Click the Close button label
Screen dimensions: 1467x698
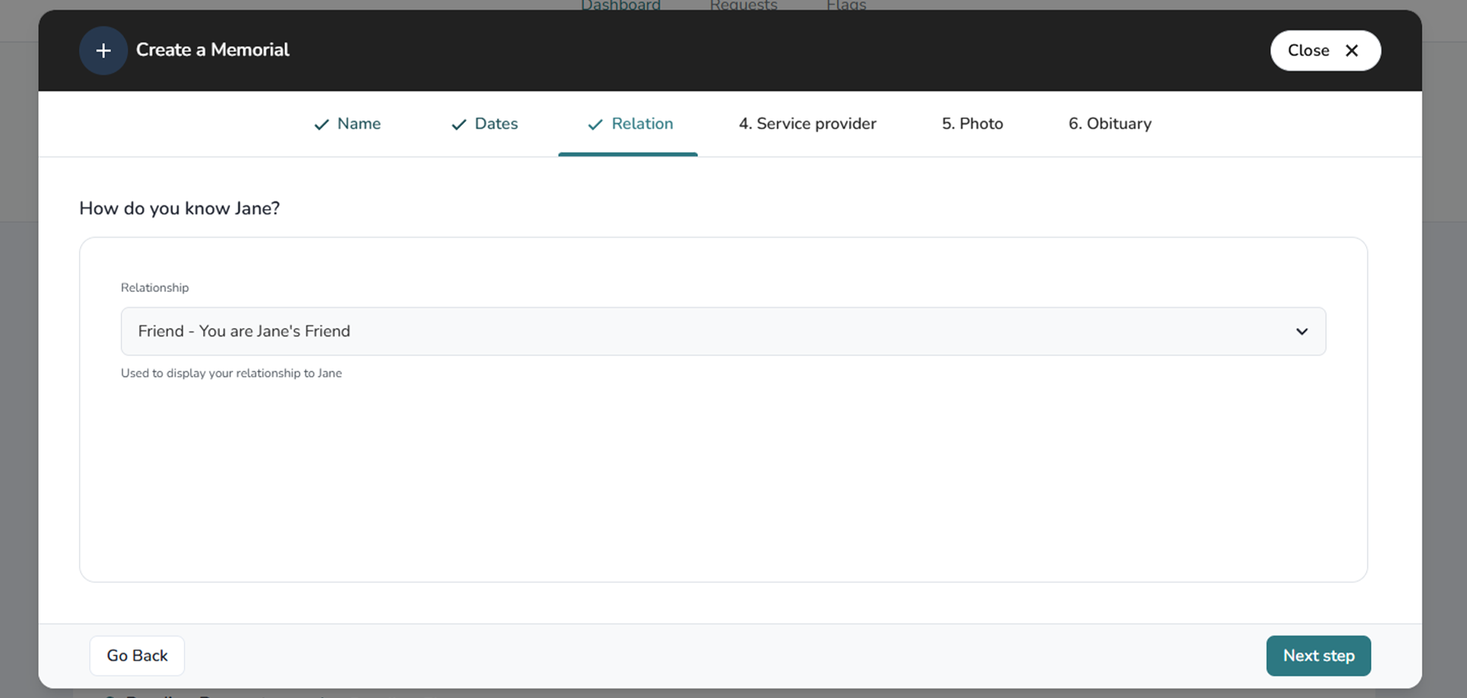tap(1308, 51)
